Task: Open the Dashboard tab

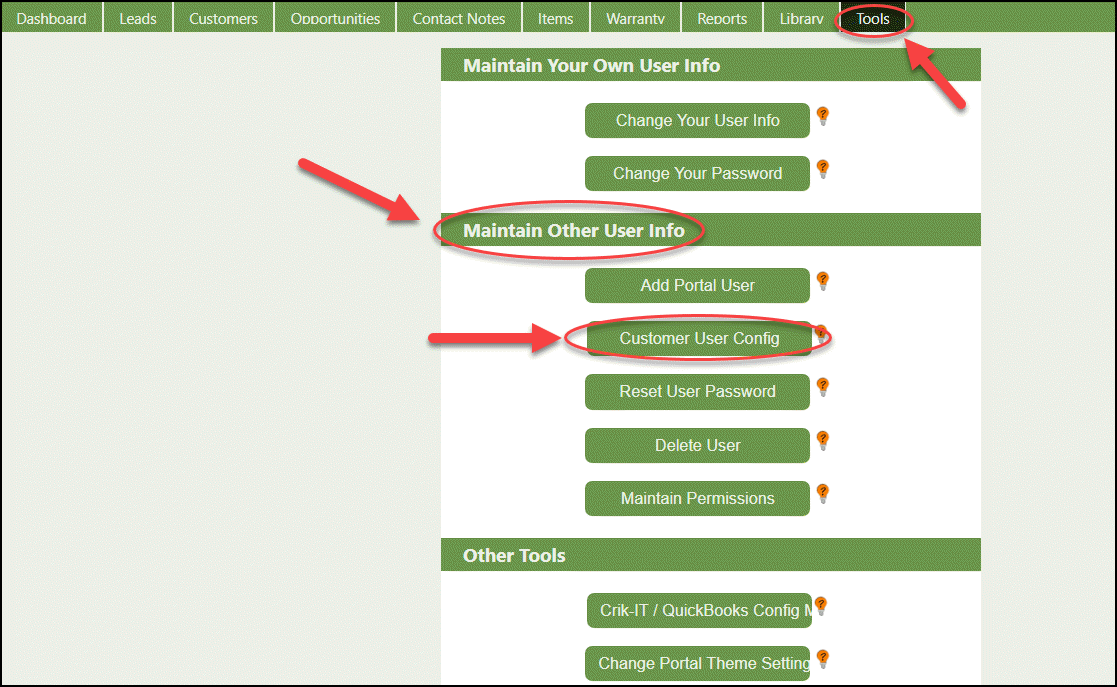Action: point(52,18)
